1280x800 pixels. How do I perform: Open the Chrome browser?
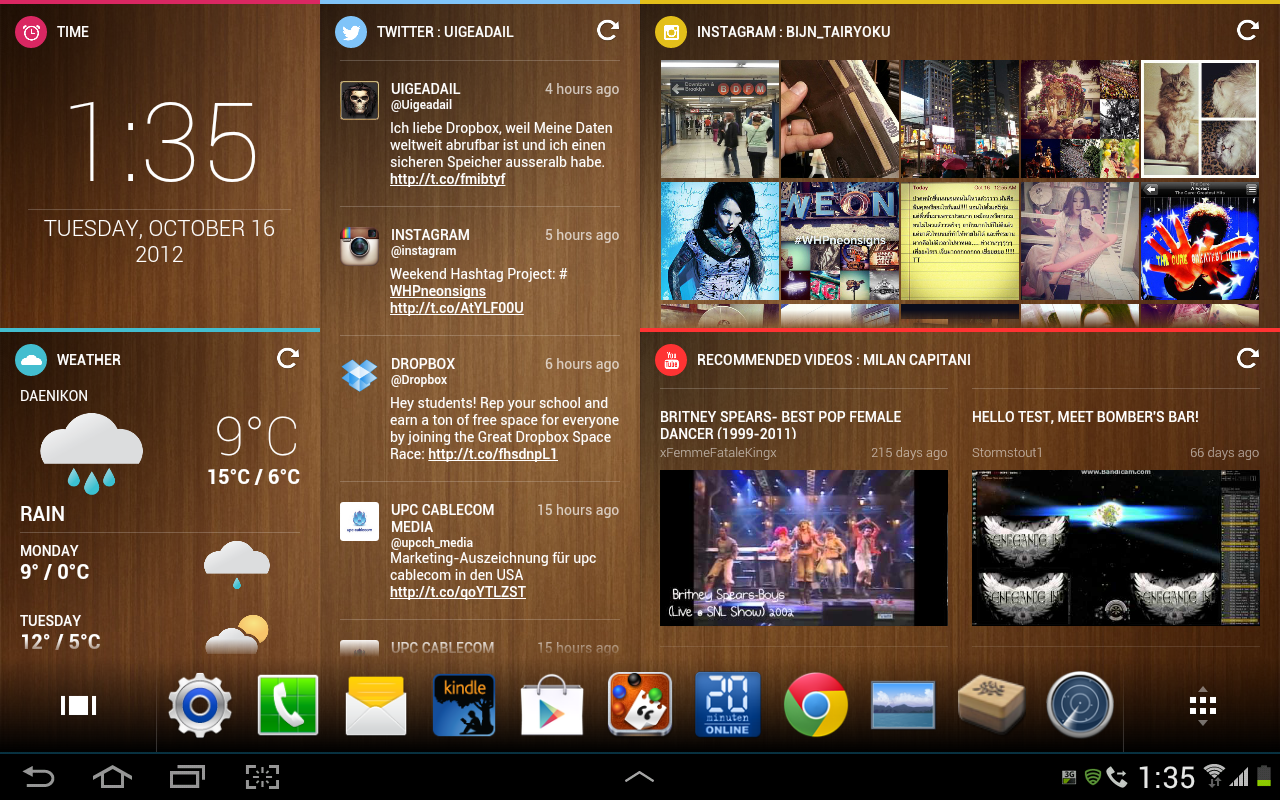(816, 705)
